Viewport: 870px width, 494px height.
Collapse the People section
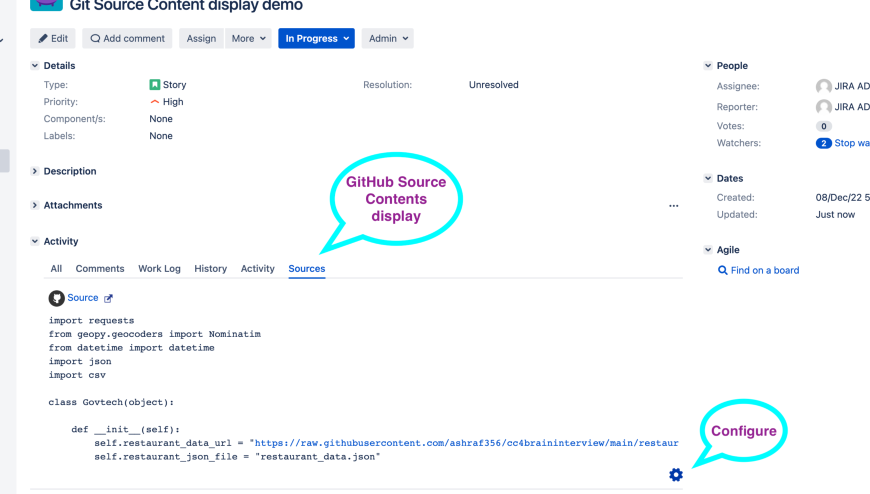[708, 65]
